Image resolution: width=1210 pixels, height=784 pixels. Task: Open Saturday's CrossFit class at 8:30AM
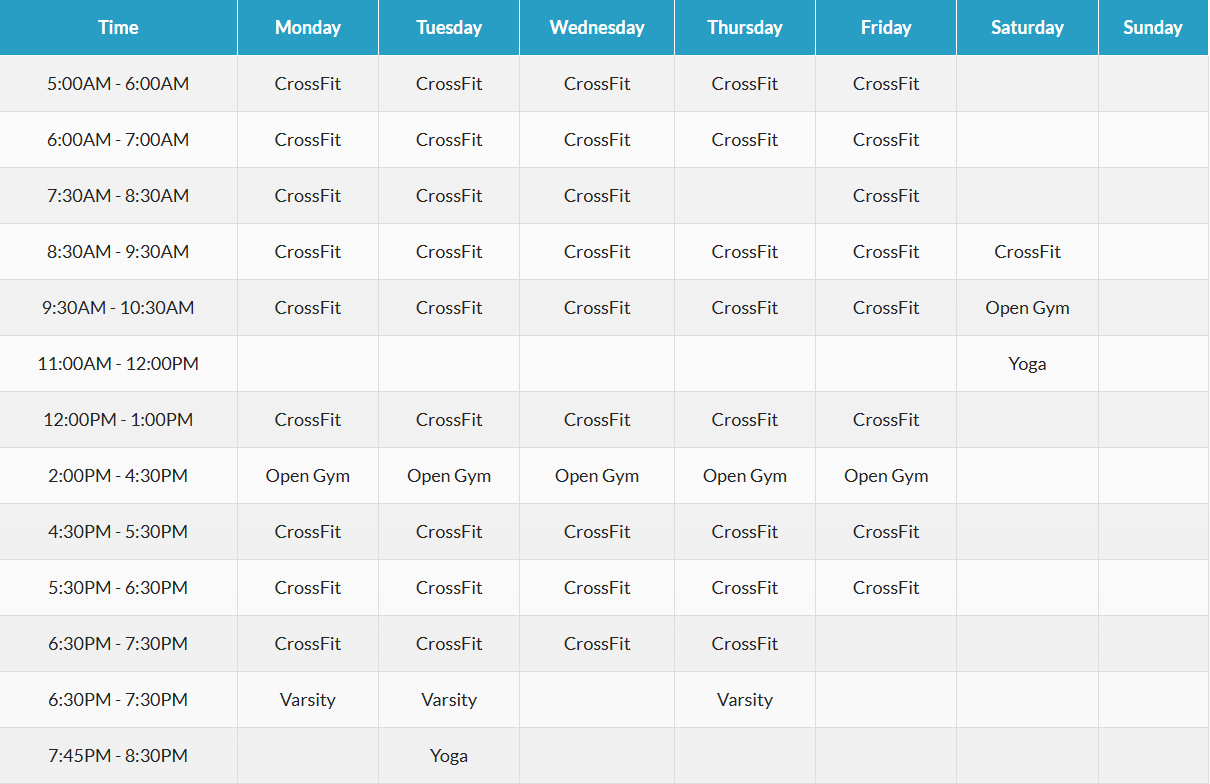(1027, 252)
